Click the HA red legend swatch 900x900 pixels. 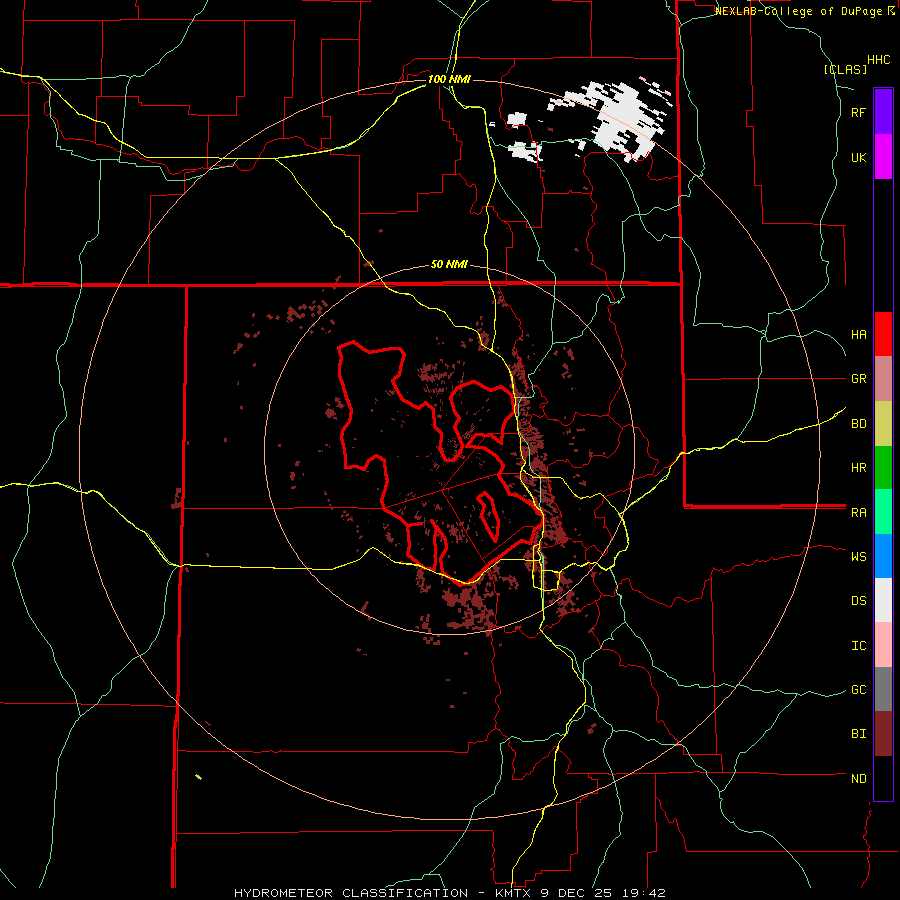(x=883, y=334)
